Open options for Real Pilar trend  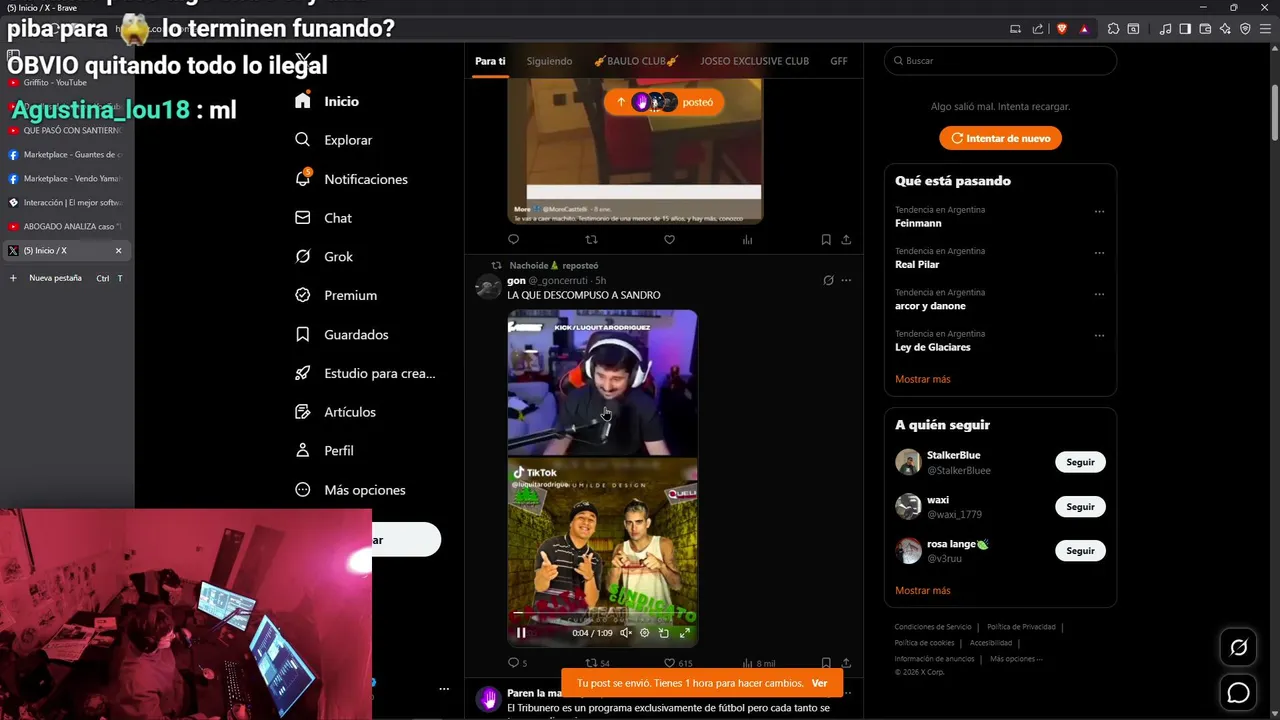1099,253
